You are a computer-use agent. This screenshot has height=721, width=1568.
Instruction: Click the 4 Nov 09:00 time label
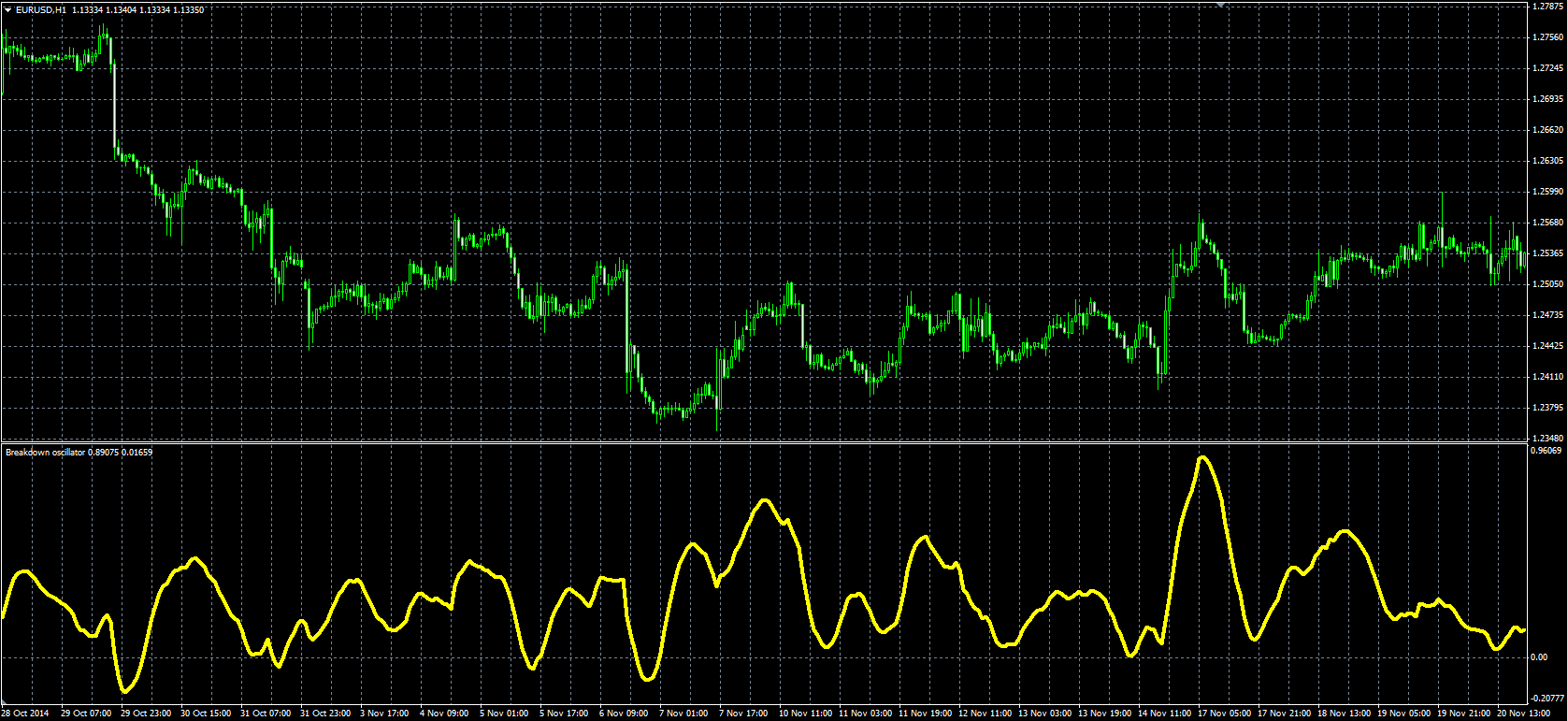pos(445,714)
